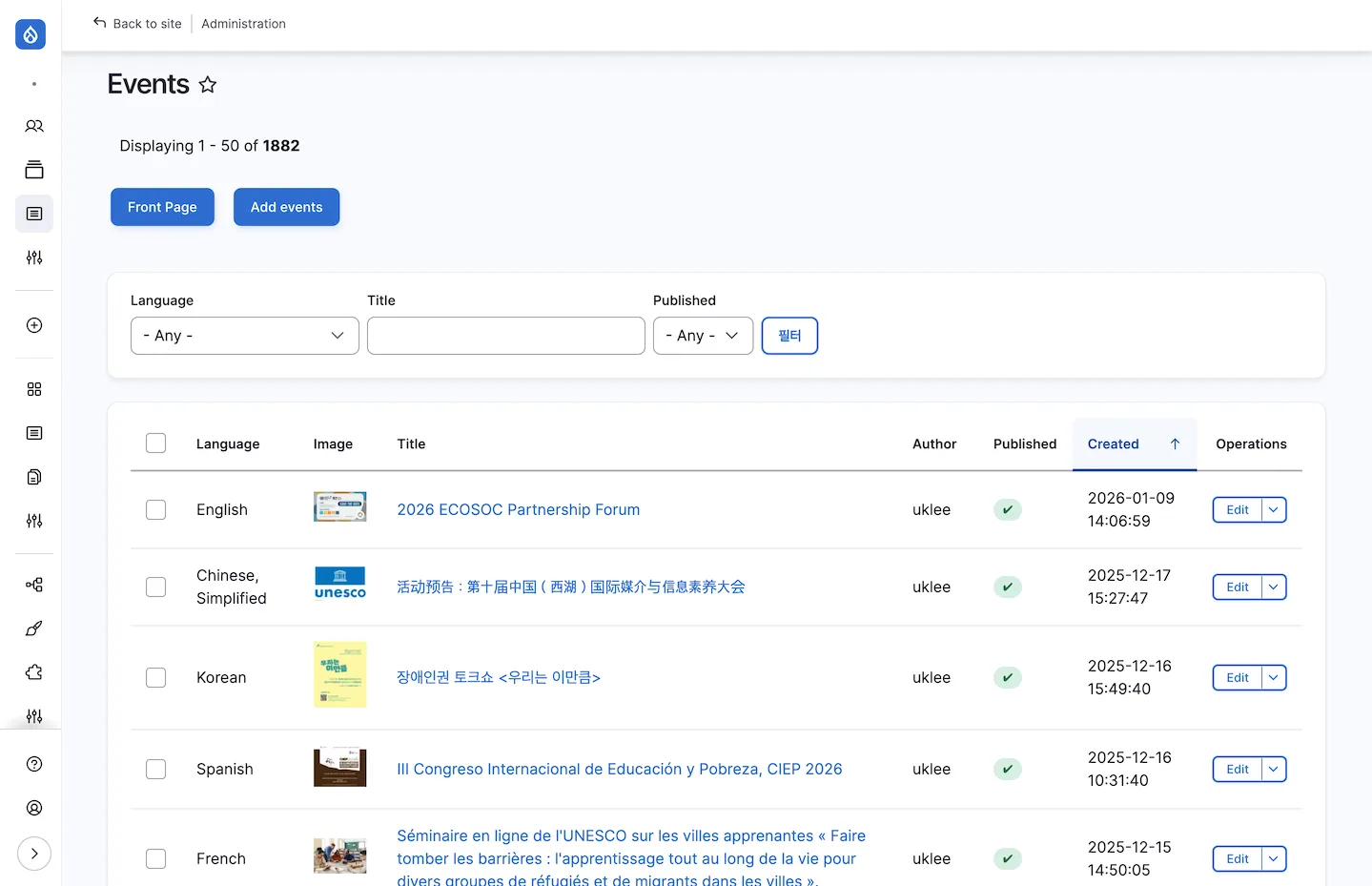Click the Drupal logo in sidebar

coord(31,35)
